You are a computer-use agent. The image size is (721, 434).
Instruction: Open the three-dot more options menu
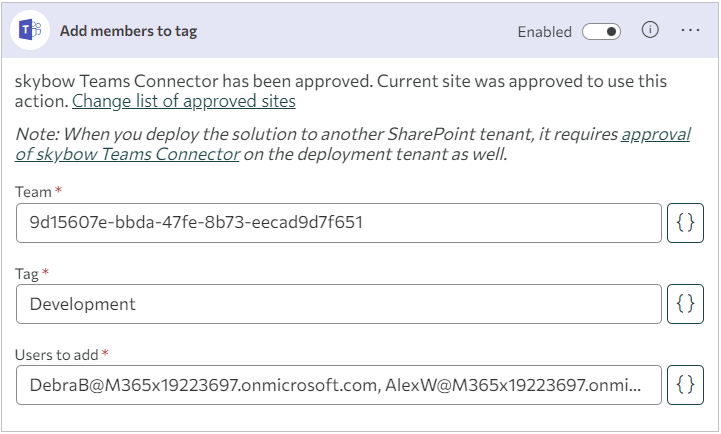point(690,30)
